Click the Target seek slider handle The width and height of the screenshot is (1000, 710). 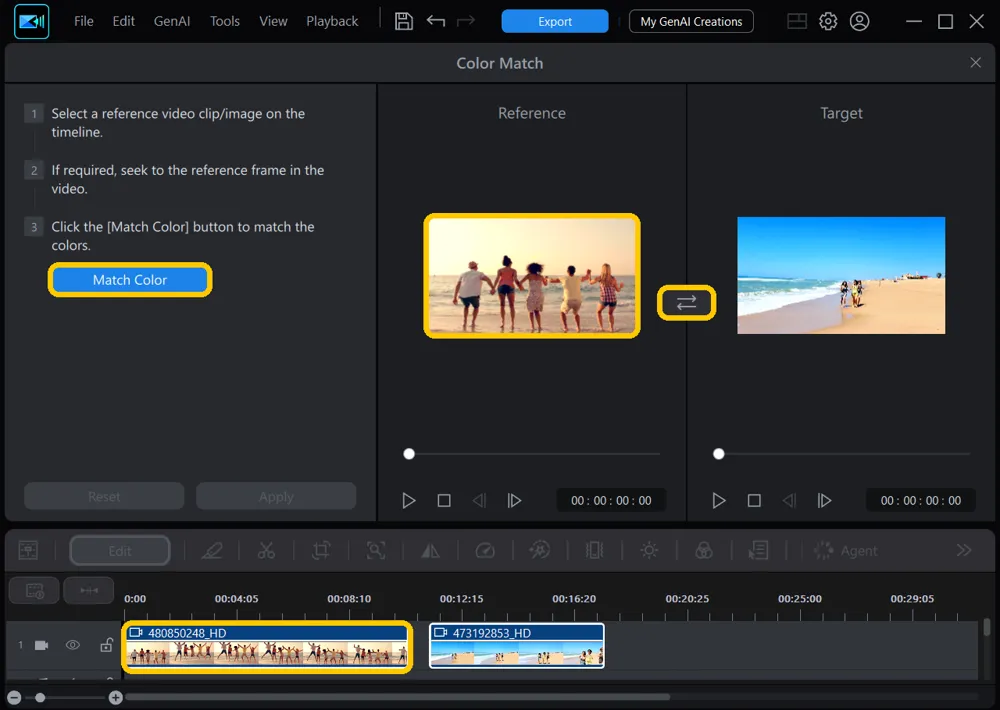[719, 454]
